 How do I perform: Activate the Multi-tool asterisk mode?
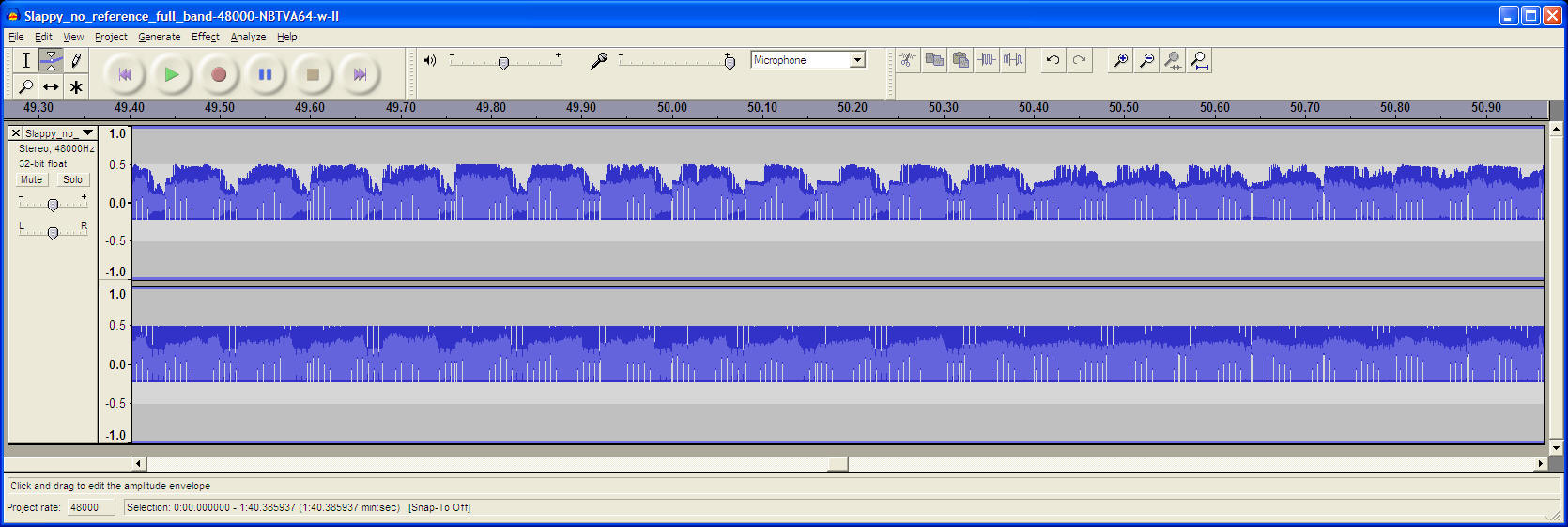tap(76, 86)
